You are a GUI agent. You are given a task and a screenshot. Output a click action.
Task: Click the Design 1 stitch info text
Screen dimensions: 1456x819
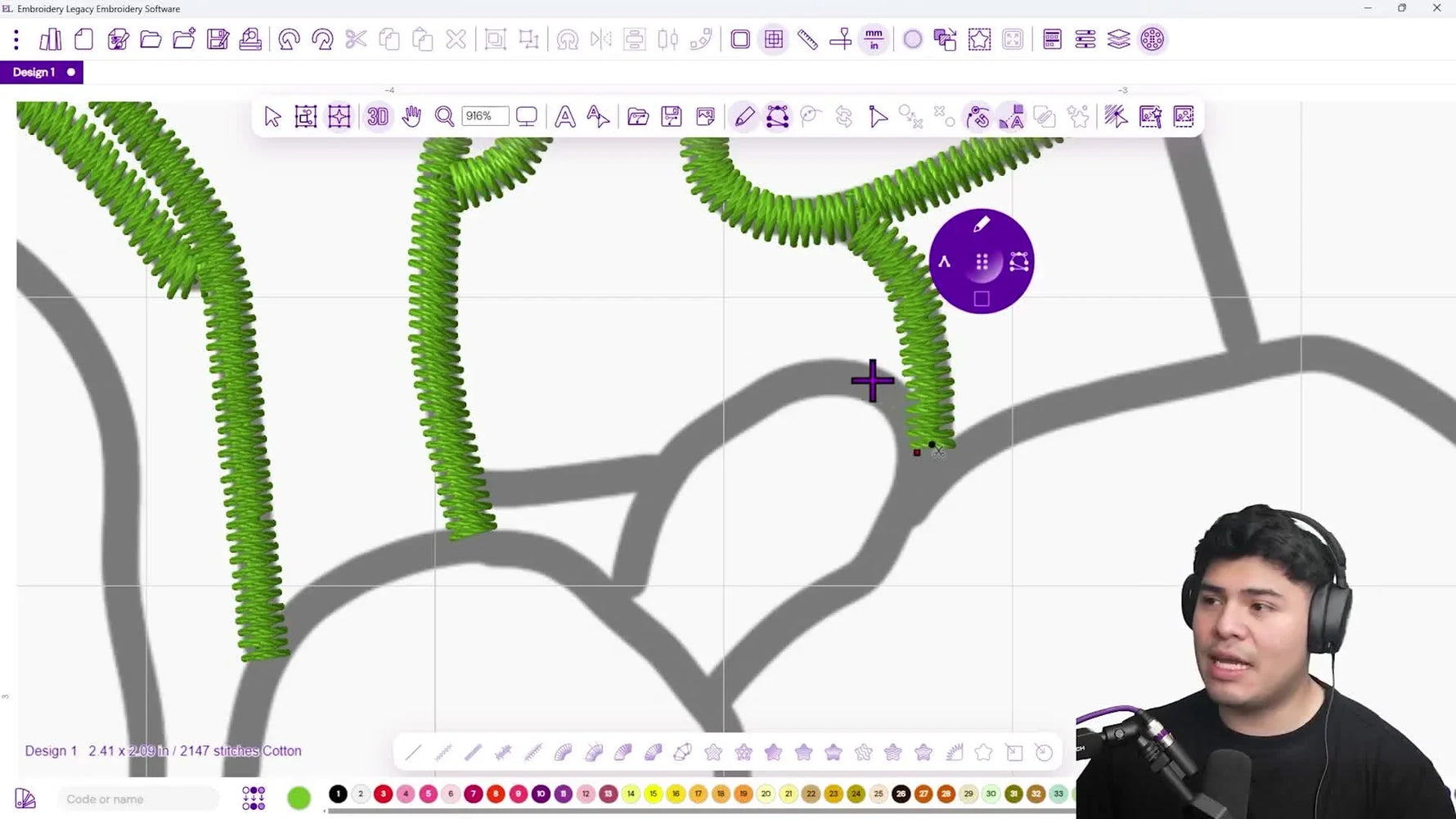(163, 750)
